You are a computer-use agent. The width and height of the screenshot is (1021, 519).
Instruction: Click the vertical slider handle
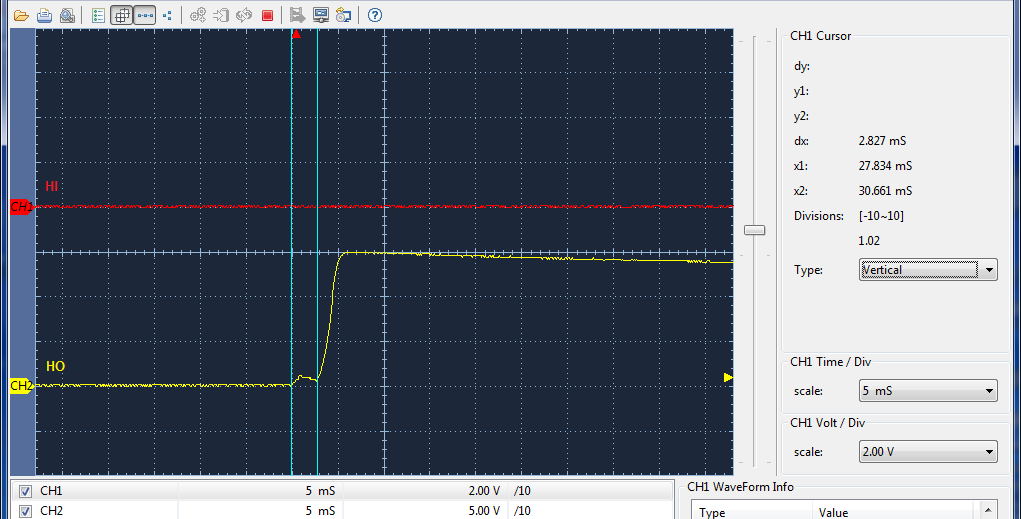(755, 230)
